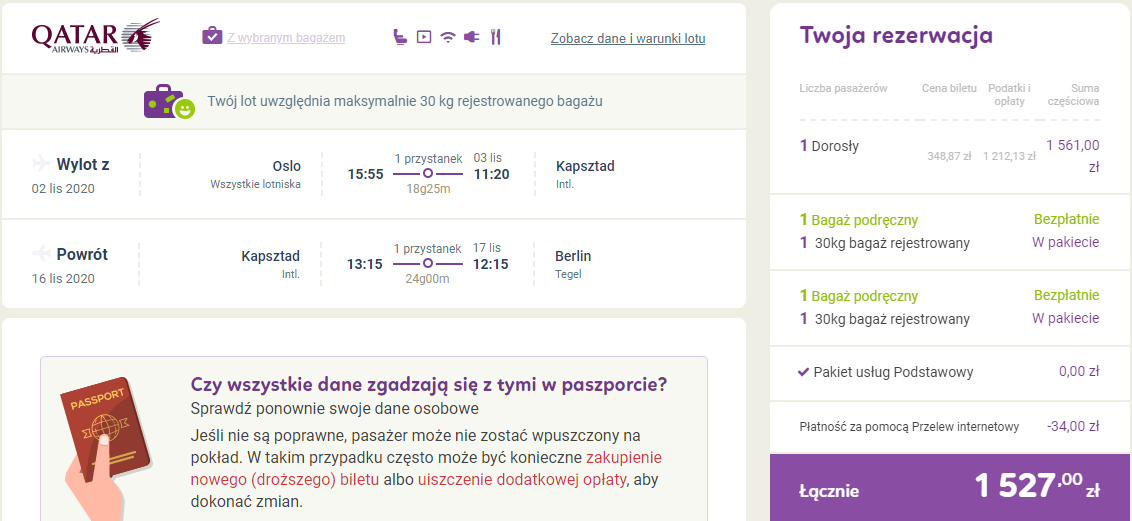The height and width of the screenshot is (521, 1132).
Task: Click the stopover circle on the 18g25m route
Action: tap(427, 174)
